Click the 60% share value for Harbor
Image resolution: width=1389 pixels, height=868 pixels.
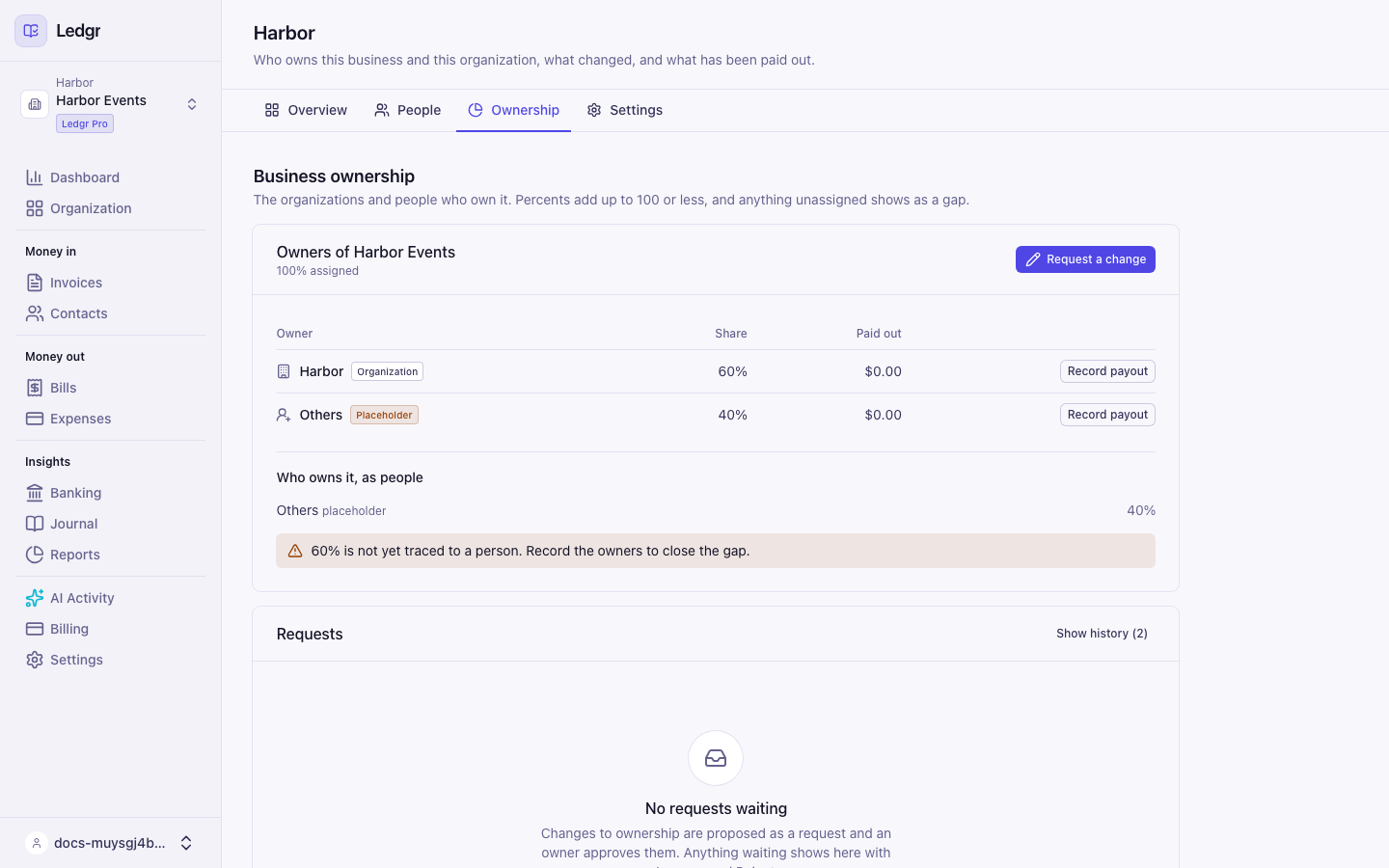[732, 371]
